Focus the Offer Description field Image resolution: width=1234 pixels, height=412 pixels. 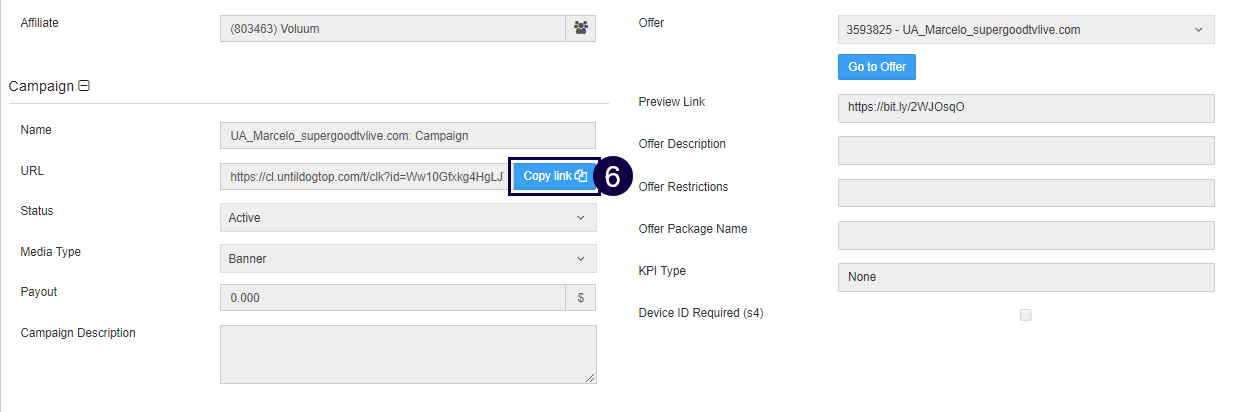click(x=1025, y=150)
